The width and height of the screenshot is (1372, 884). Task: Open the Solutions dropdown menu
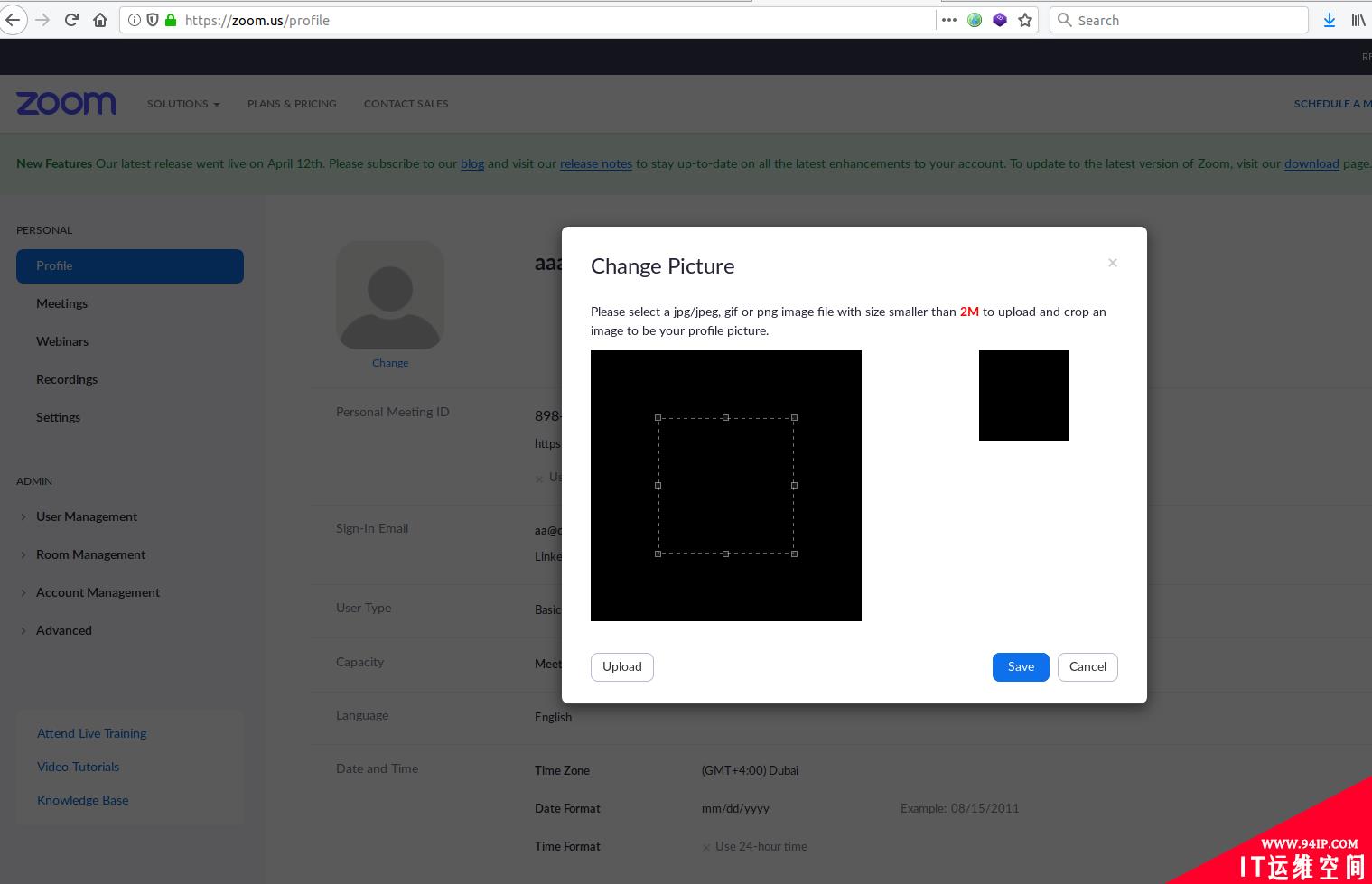(183, 104)
